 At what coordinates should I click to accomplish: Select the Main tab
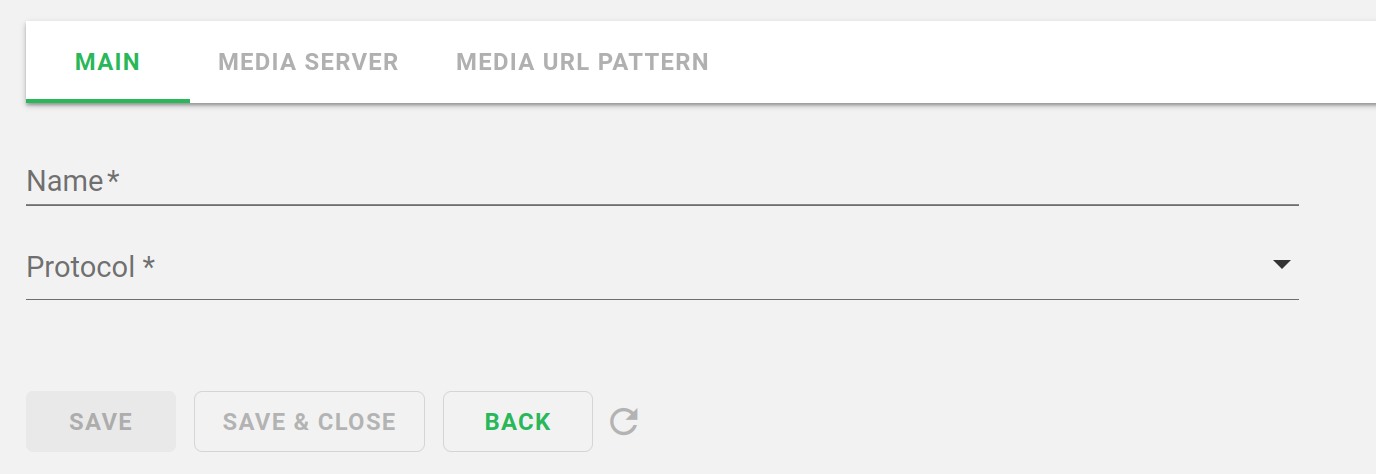coord(108,62)
